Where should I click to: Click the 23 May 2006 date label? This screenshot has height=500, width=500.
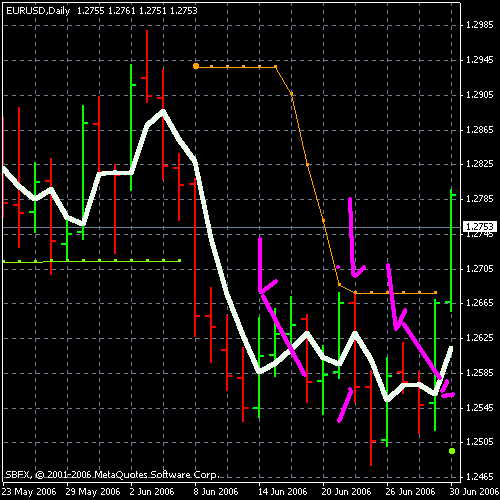click(29, 491)
